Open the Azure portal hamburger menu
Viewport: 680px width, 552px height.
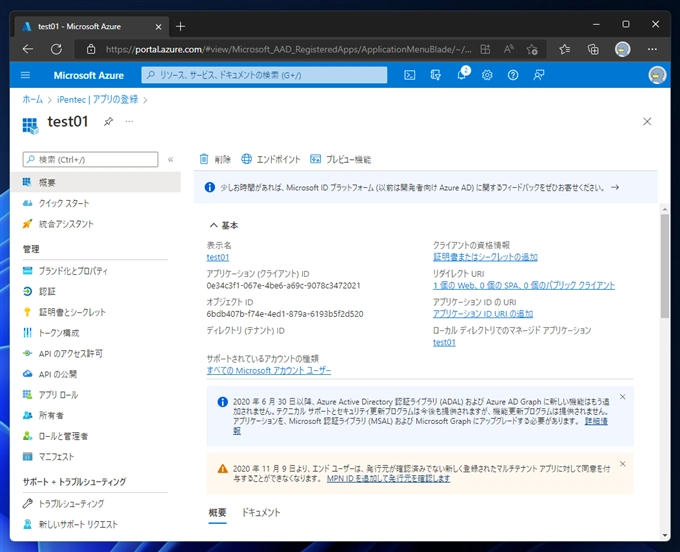26,75
